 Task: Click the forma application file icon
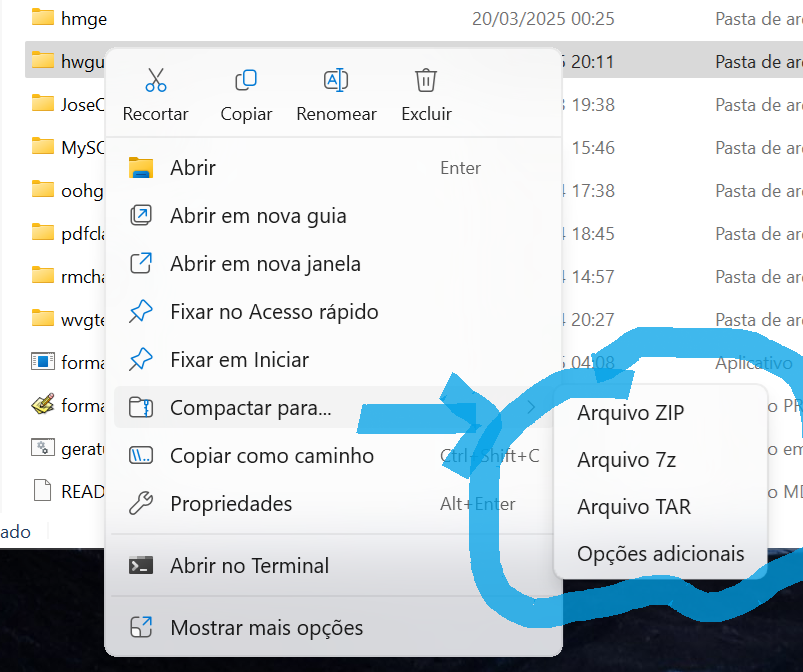[x=43, y=362]
